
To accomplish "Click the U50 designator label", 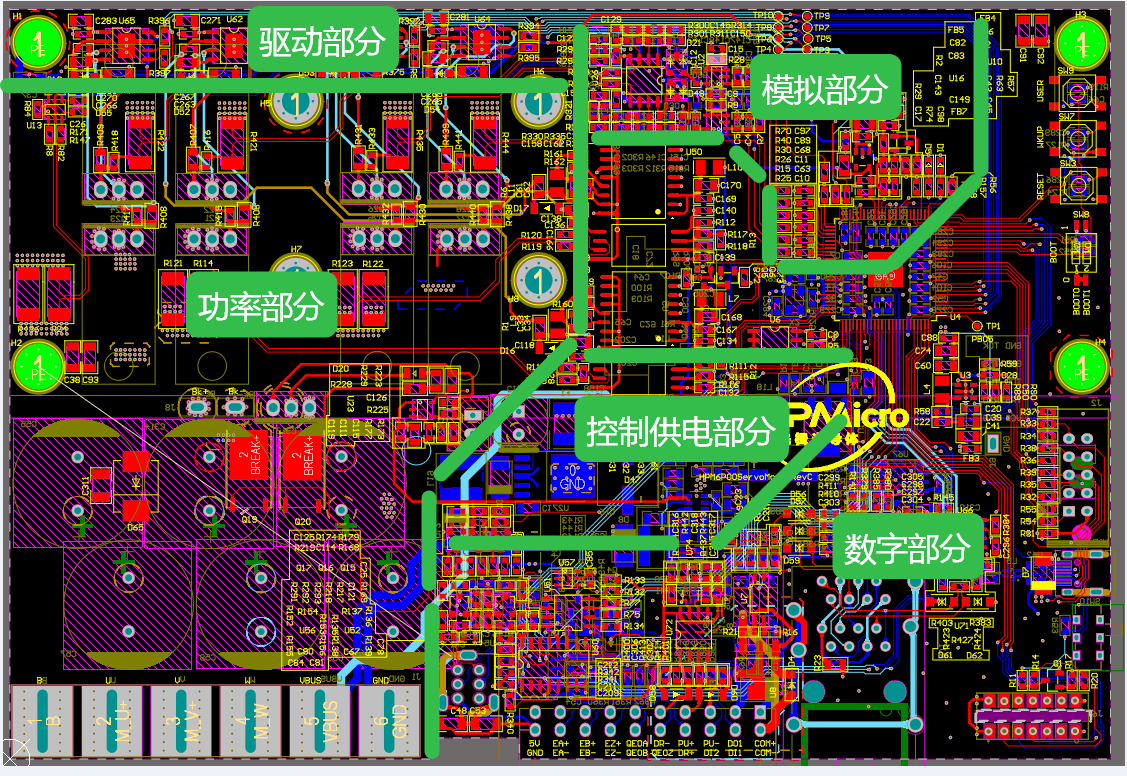I will (x=694, y=152).
